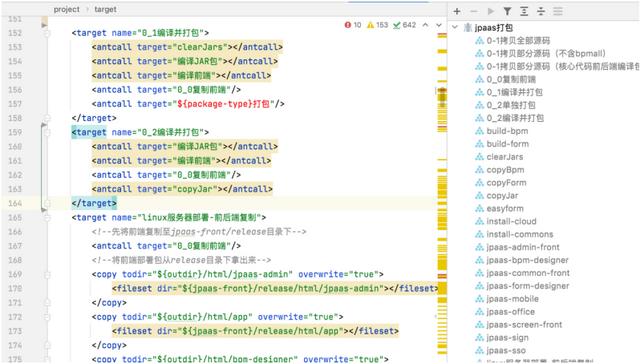This screenshot has width=640, height=364.
Task: Select the jpaas-common-front target
Action: [x=528, y=273]
